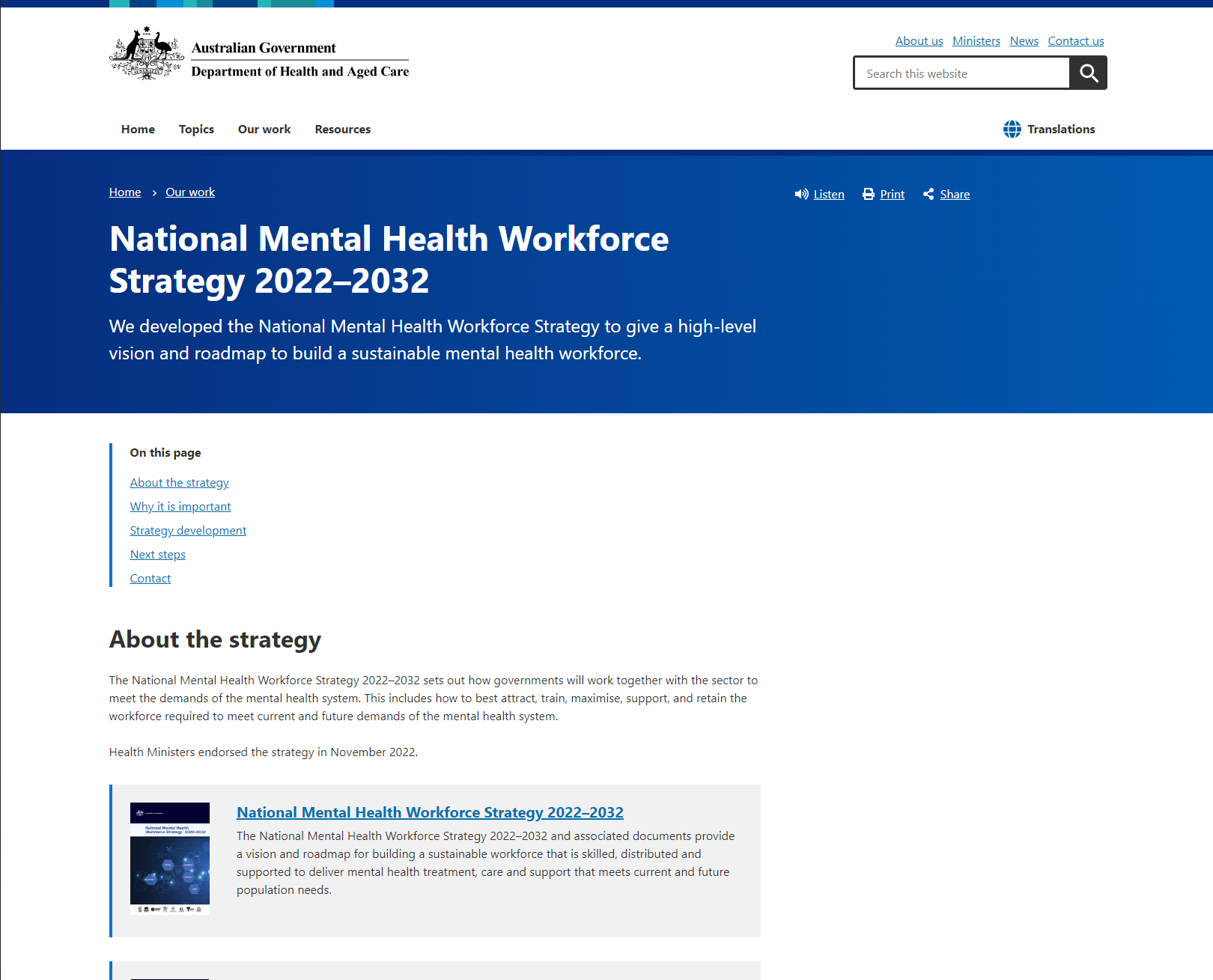Visit the Ministers page link
This screenshot has width=1213, height=980.
coord(976,41)
